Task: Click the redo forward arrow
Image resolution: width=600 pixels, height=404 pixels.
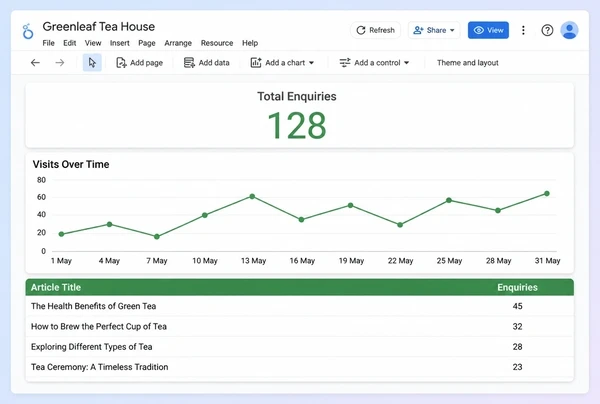Action: click(x=60, y=63)
